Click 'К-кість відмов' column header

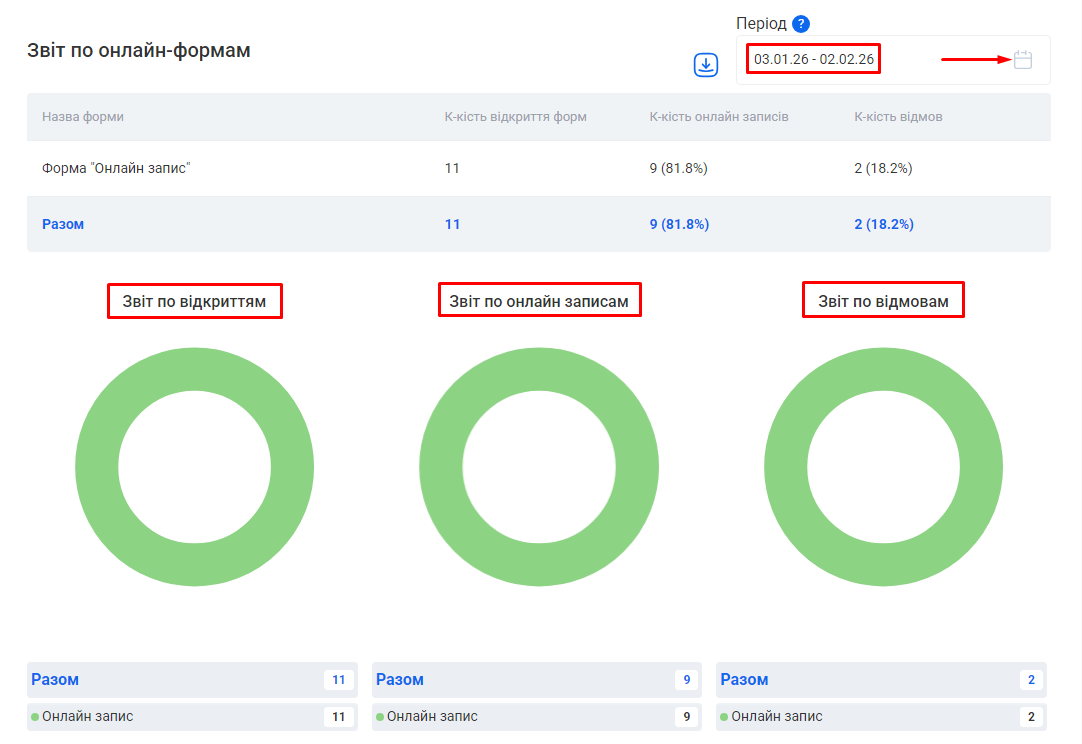click(898, 117)
